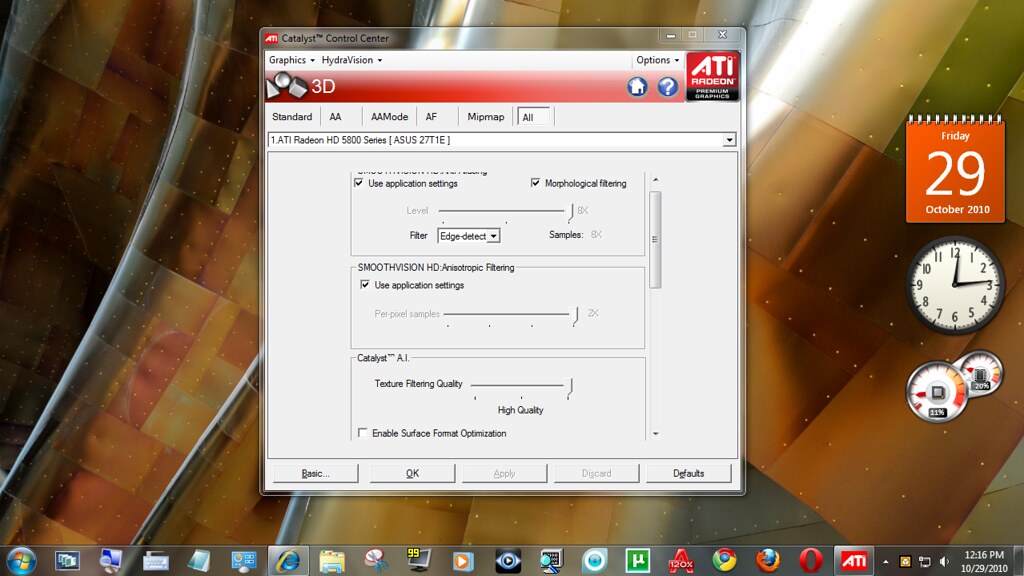Click the on-screen keyboard taskbar icon
The width and height of the screenshot is (1024, 576).
(155, 561)
